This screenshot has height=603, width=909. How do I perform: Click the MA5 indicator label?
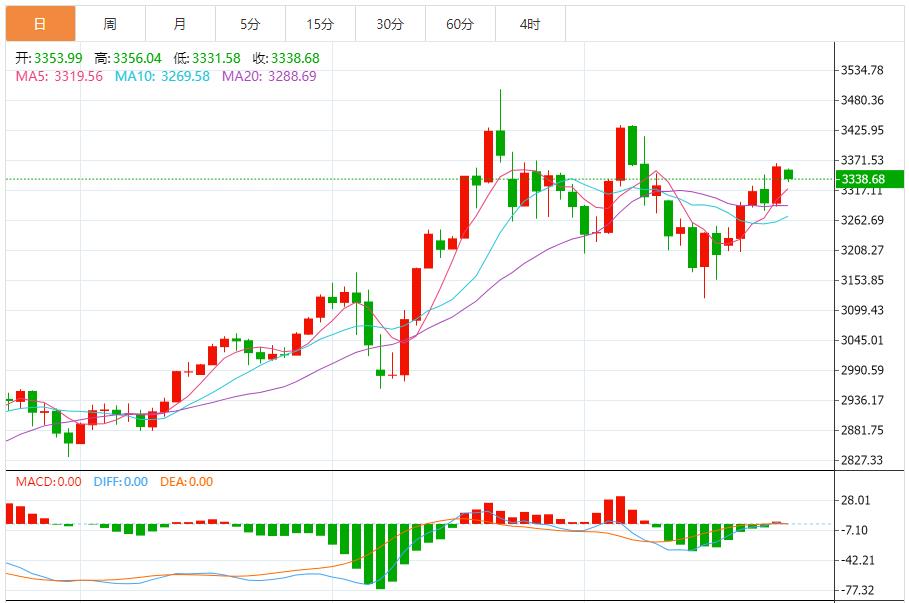[59, 76]
